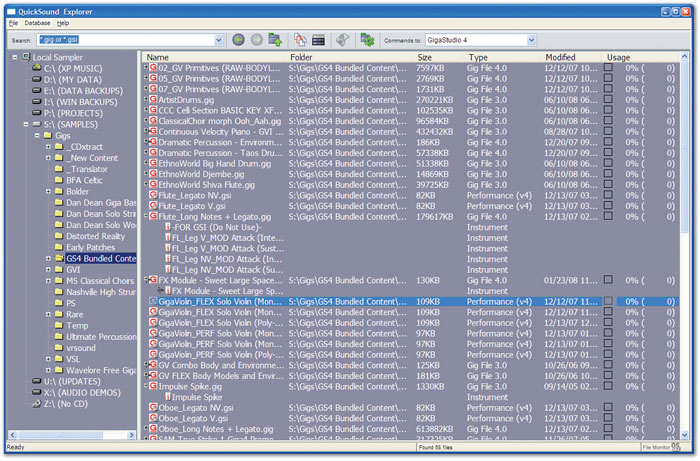Click the green round search button

238,40
